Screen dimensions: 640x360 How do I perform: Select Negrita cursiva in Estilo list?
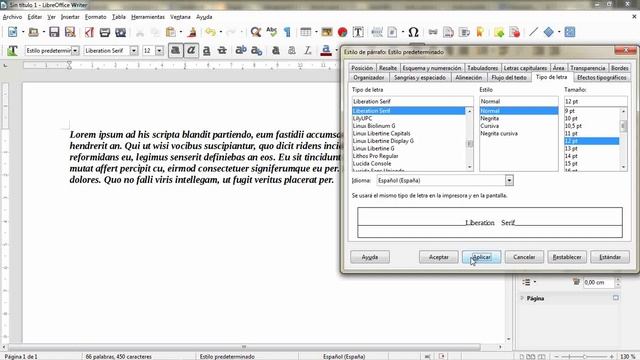point(499,133)
